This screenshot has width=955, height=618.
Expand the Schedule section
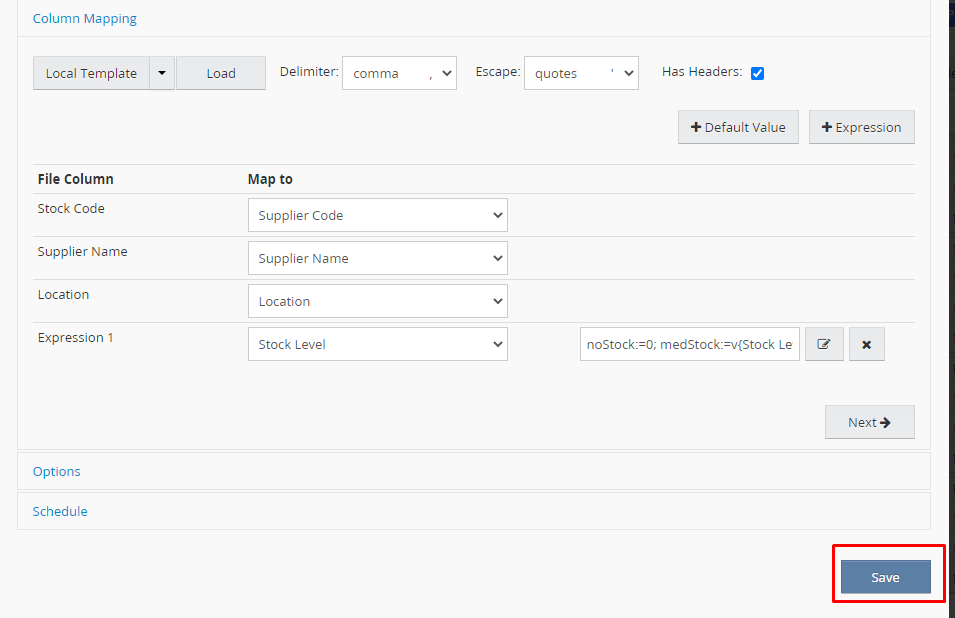coord(60,511)
